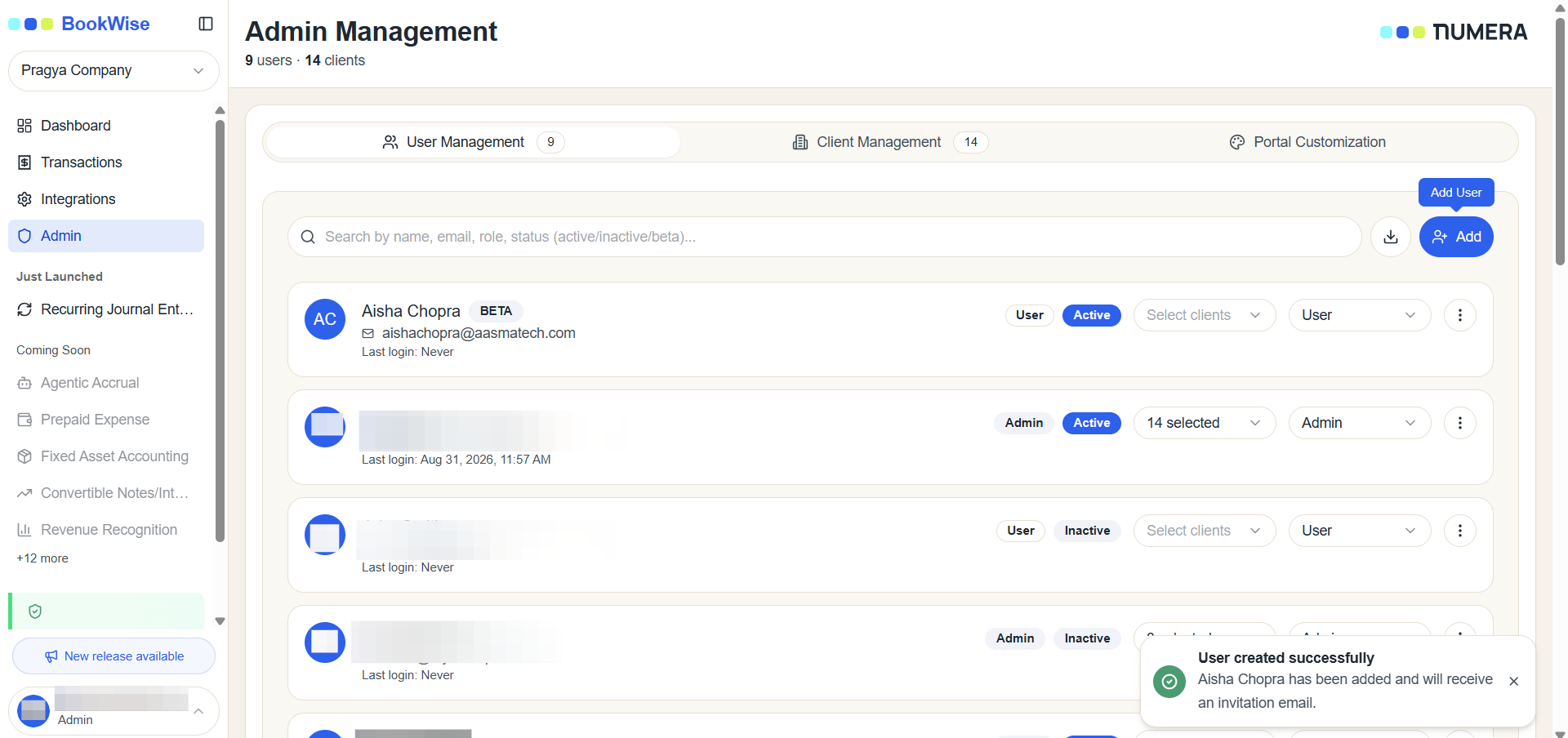Click the Prepaid Expense robot-wallet icon
The height and width of the screenshot is (738, 1568).
coord(24,420)
